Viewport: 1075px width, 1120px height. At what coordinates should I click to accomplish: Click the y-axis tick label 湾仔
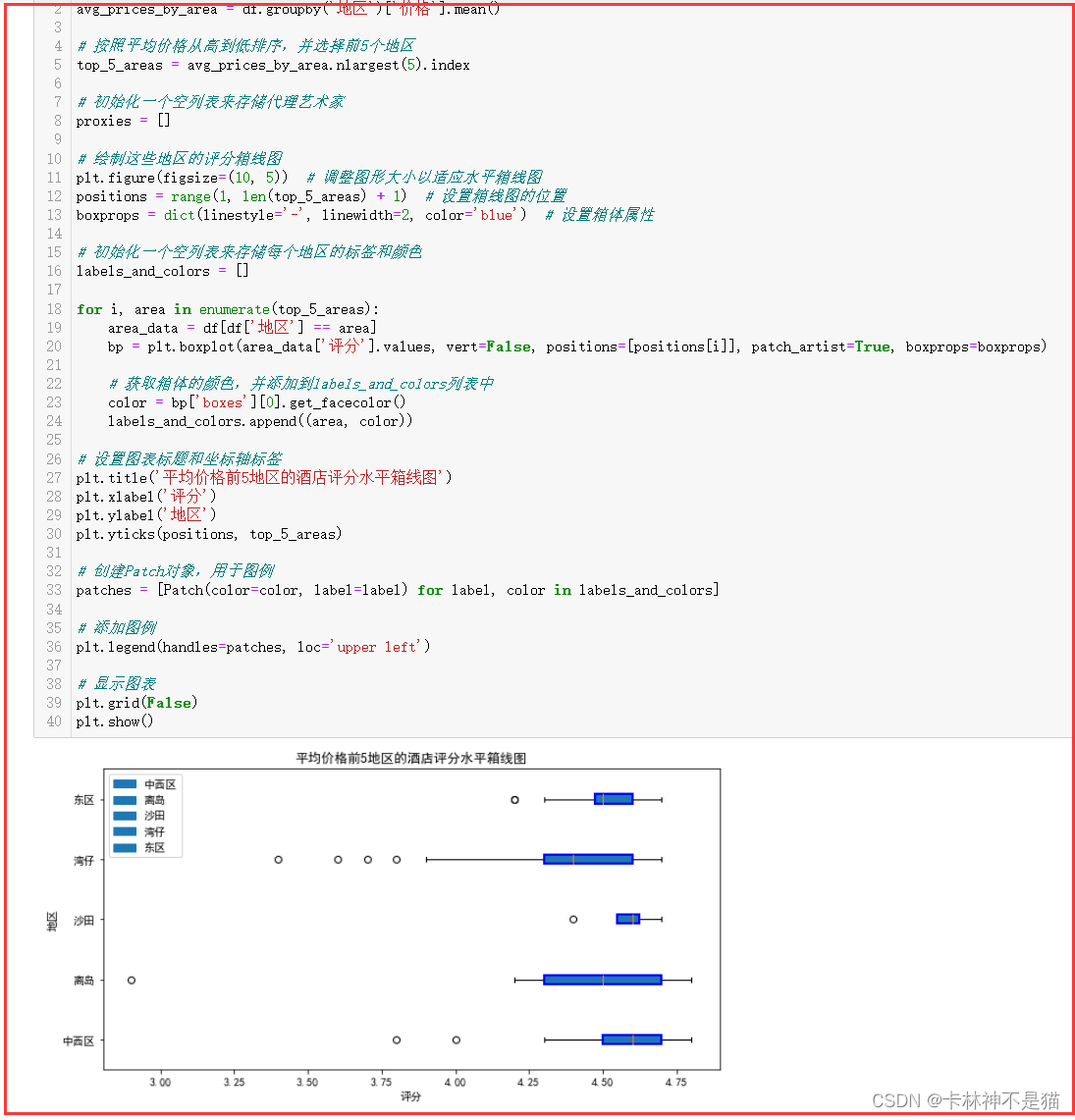[x=83, y=860]
